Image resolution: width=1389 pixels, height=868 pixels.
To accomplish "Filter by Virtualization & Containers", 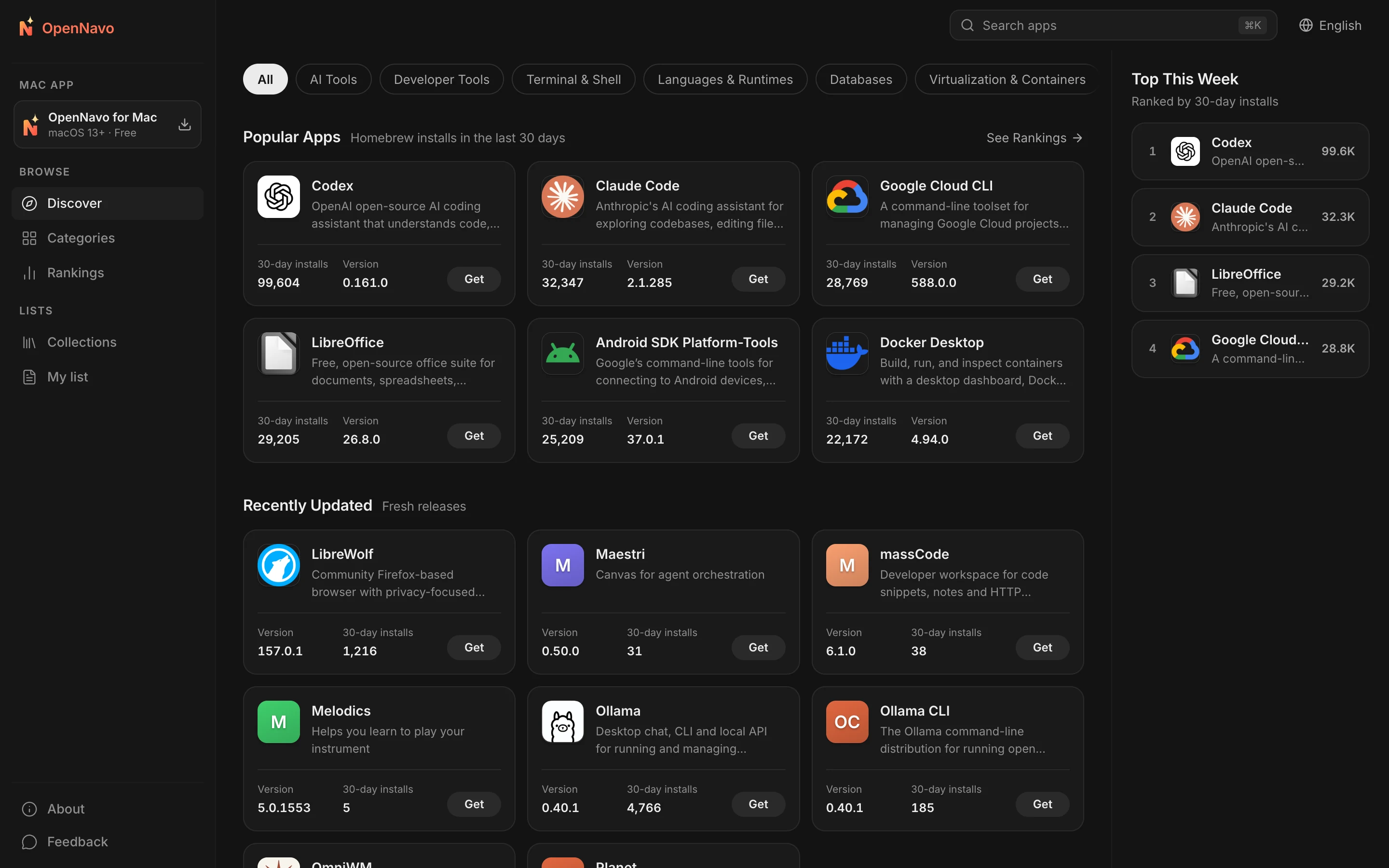I will (1007, 79).
